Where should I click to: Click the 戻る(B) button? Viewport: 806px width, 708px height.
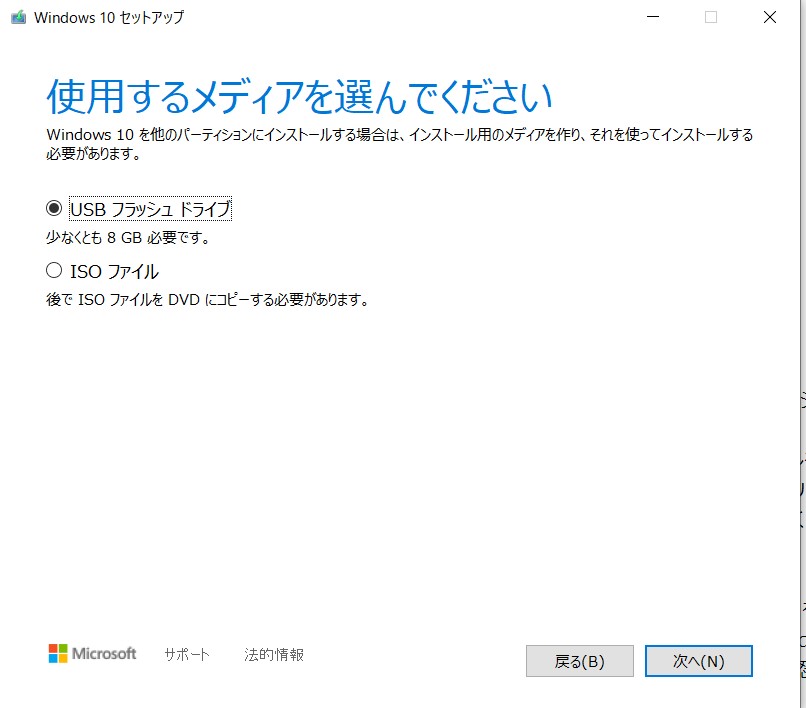(579, 661)
